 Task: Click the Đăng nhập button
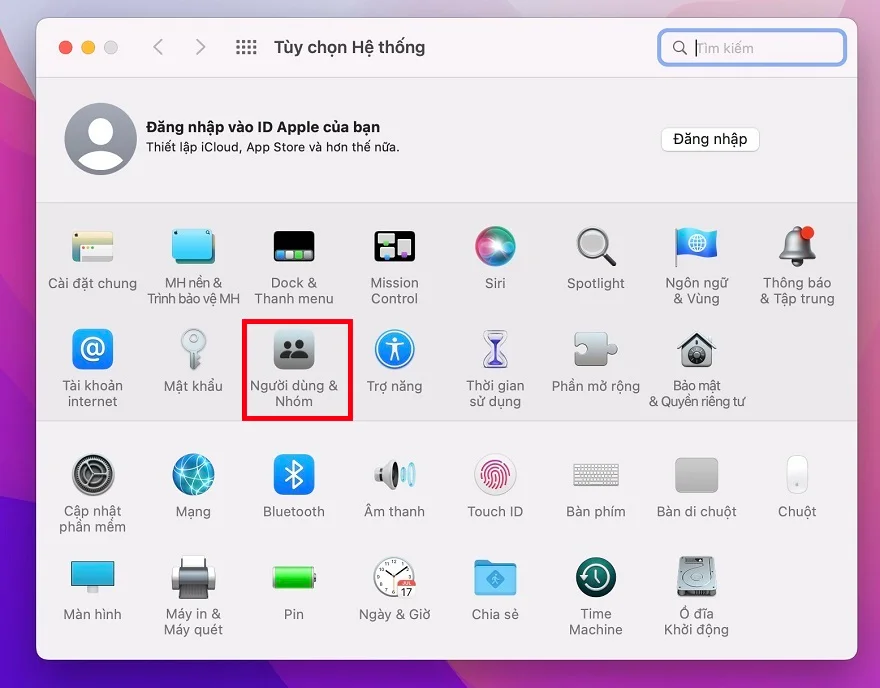(710, 139)
